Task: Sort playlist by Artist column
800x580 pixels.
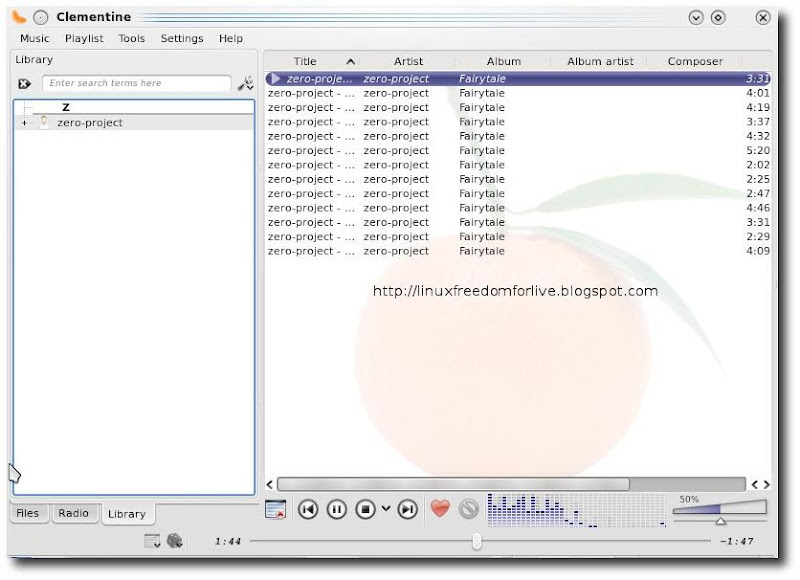Action: [408, 61]
